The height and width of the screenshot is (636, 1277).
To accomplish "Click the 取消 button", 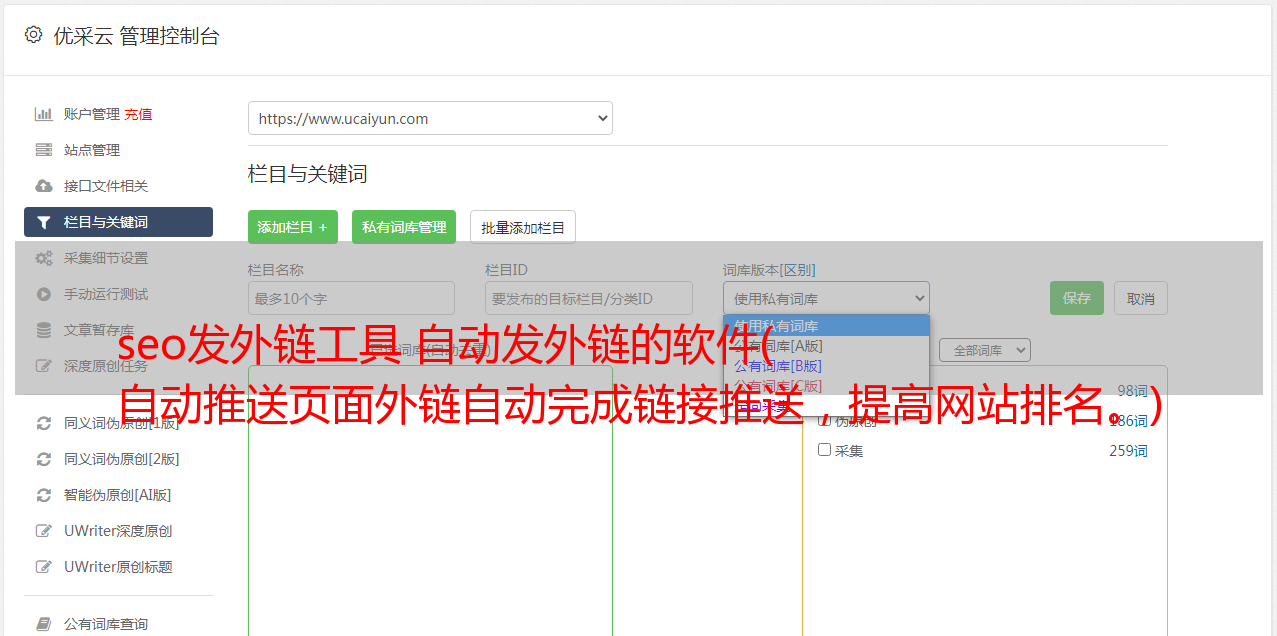I will [1141, 298].
